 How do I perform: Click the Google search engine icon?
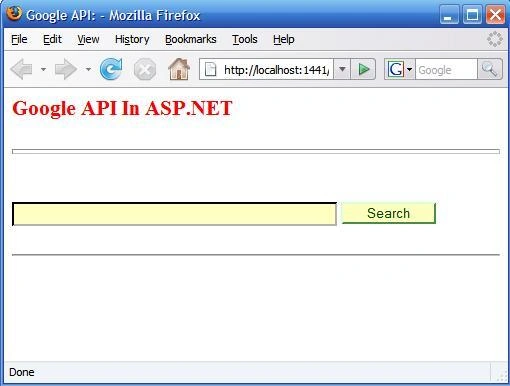click(x=396, y=70)
